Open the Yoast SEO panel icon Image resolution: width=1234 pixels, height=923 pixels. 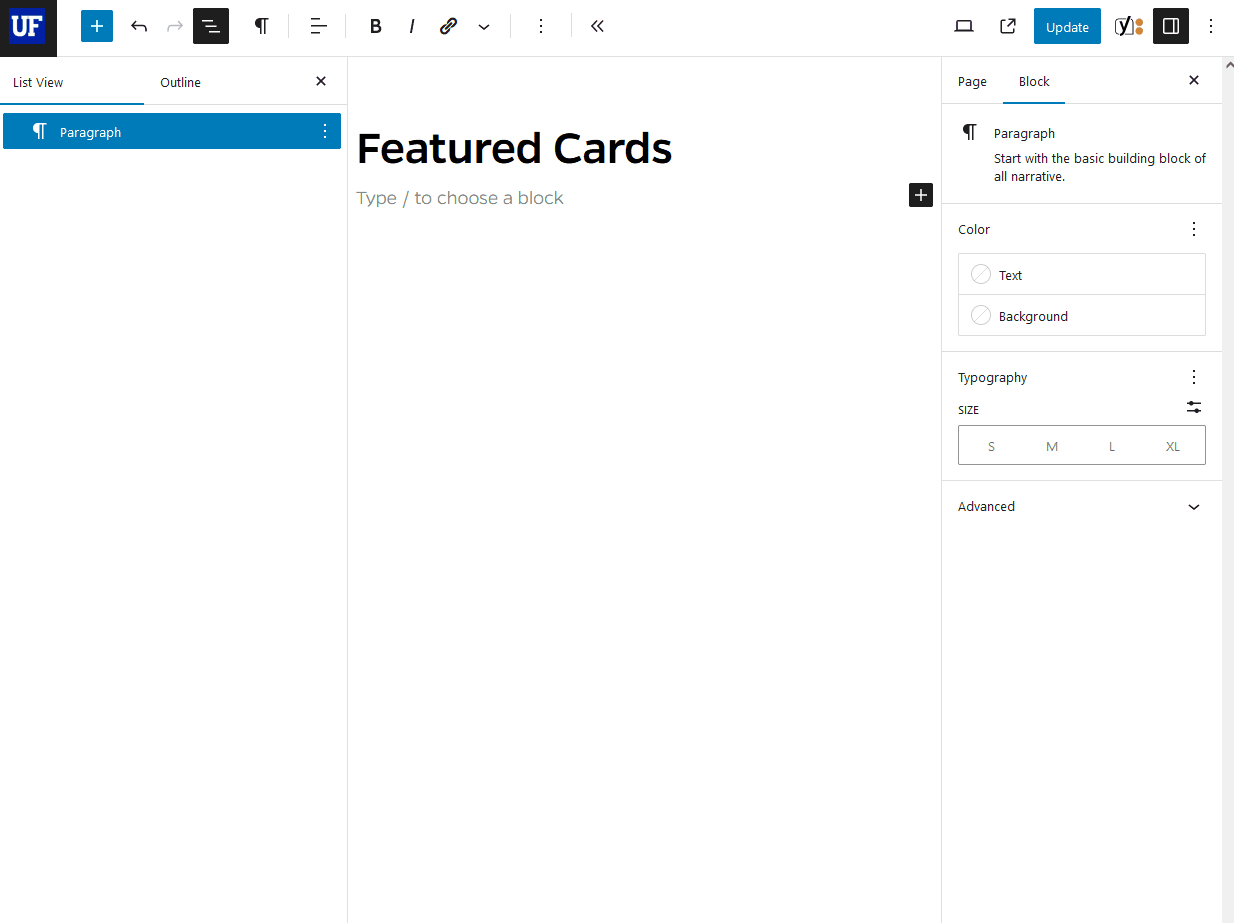(x=1128, y=27)
